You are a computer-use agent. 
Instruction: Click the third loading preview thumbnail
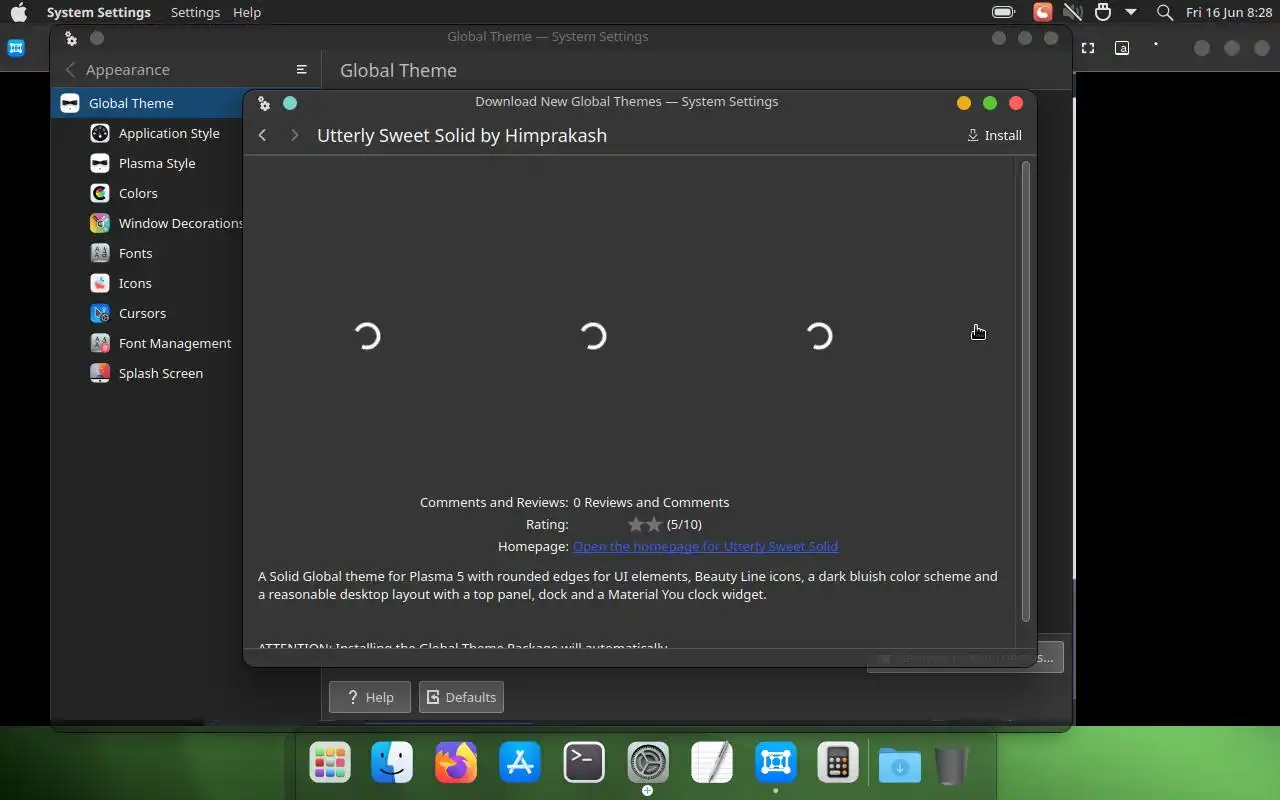point(820,336)
